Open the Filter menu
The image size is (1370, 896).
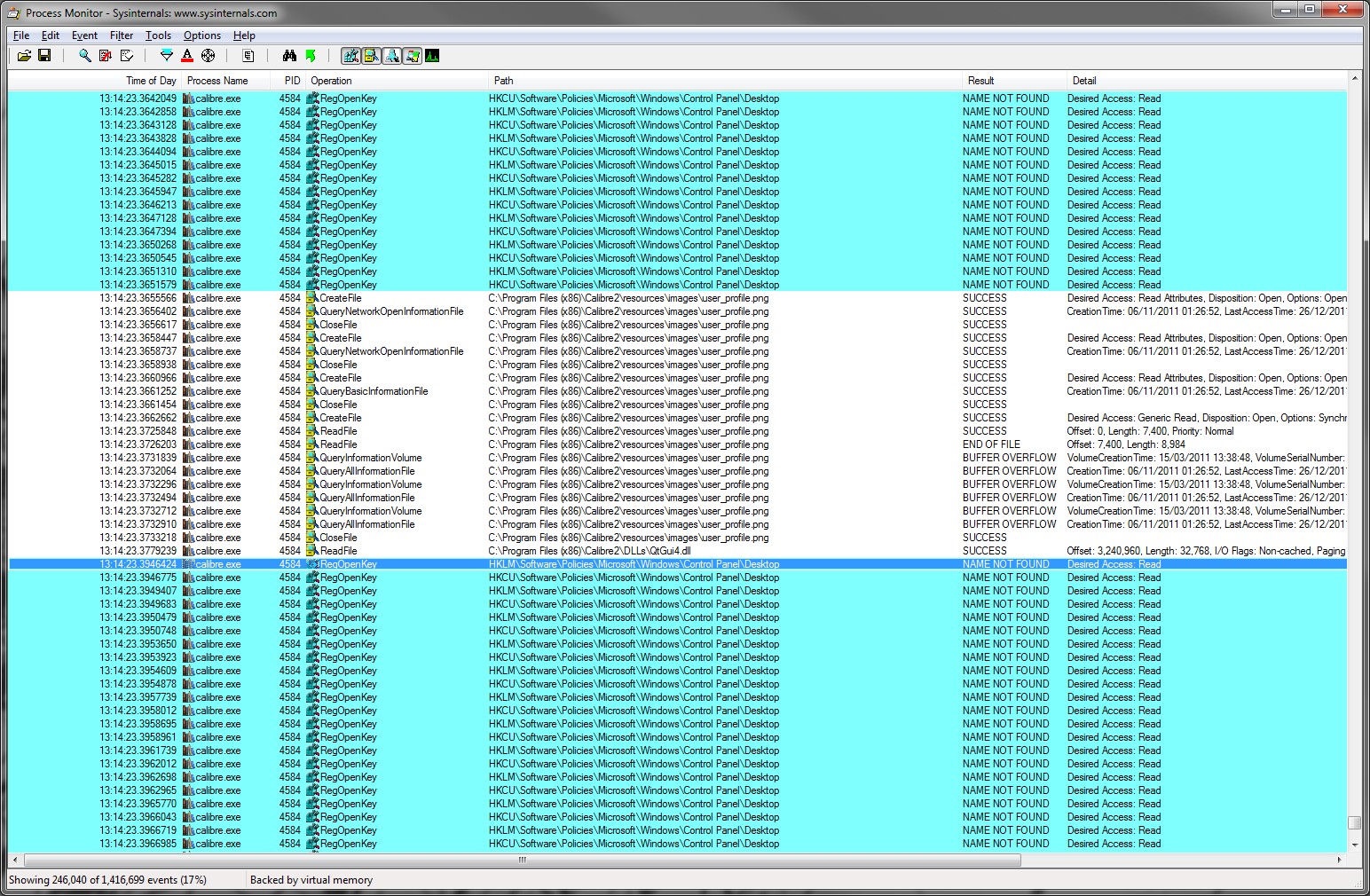122,35
